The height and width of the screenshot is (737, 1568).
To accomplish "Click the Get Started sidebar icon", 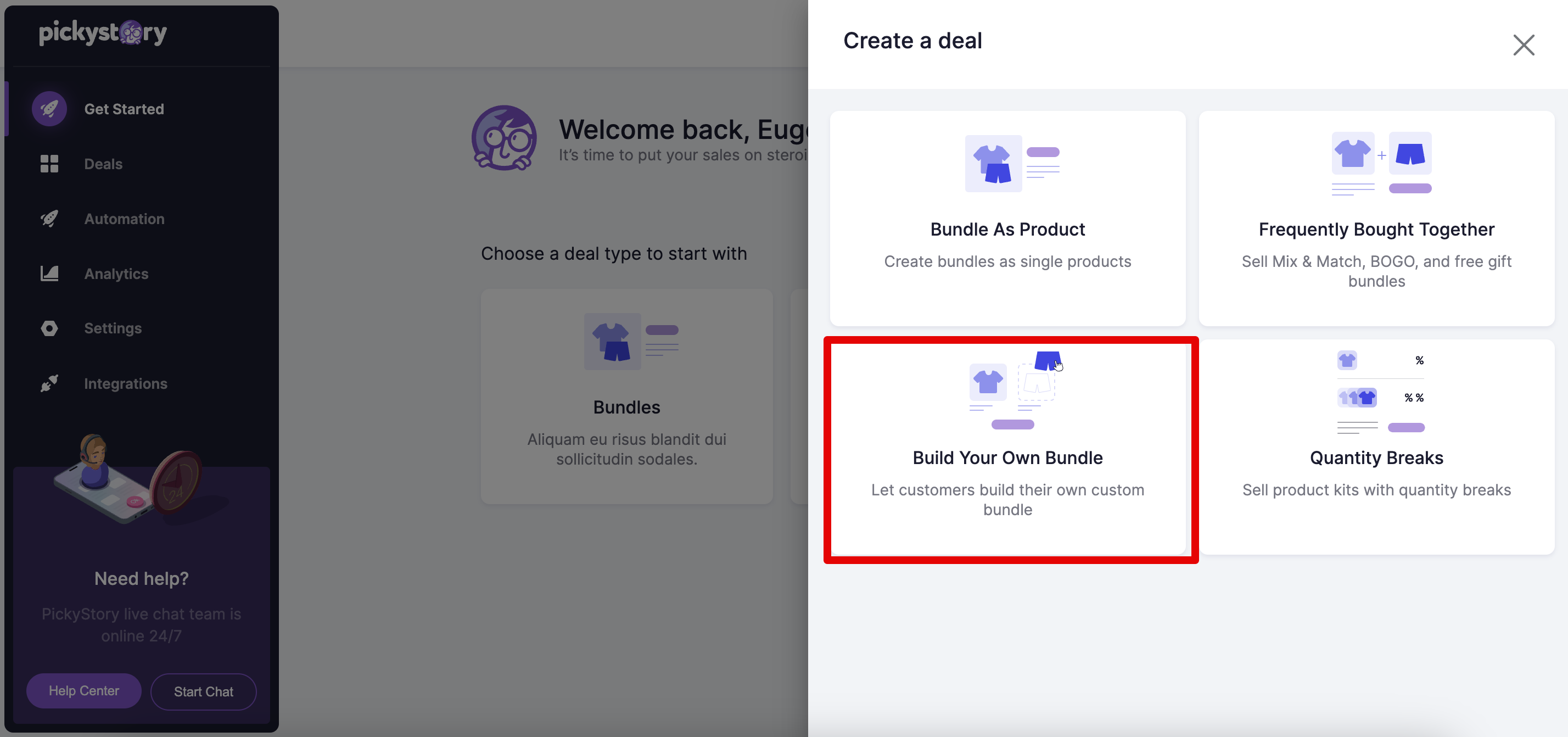I will pos(49,108).
